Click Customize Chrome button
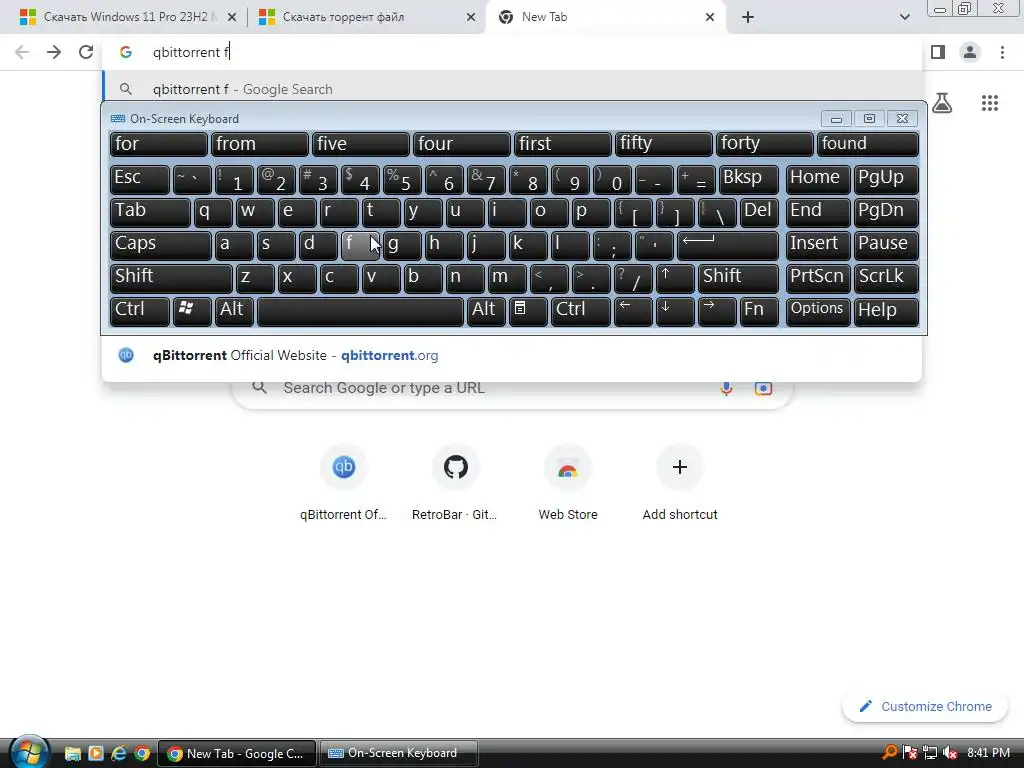The image size is (1024, 768). tap(925, 707)
